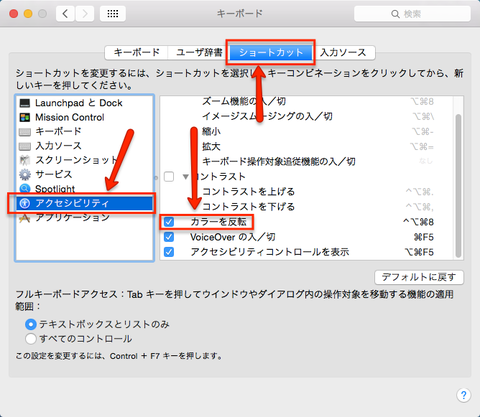480x417 pixels.
Task: Select すべてのコントロール radio button
Action: [x=31, y=339]
